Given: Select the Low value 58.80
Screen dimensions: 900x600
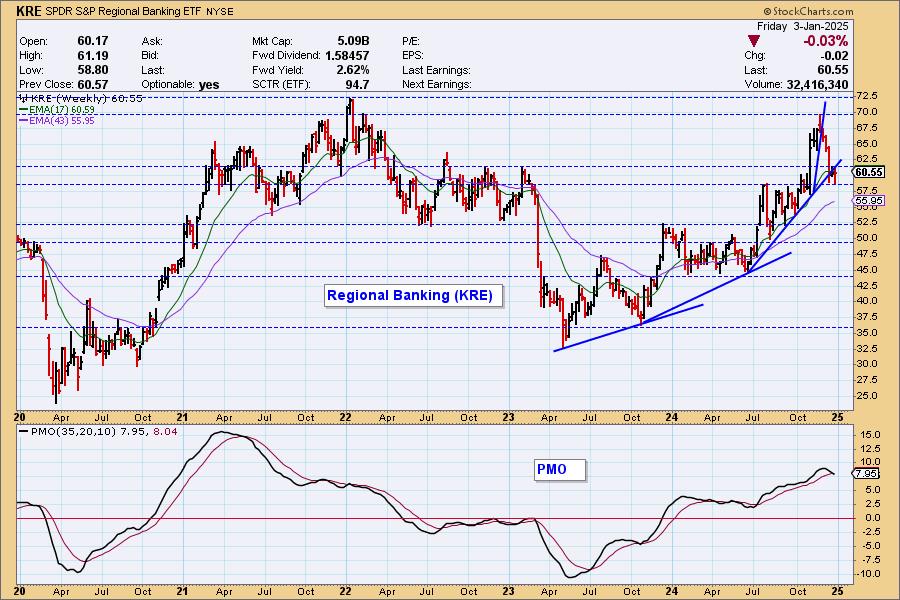Looking at the screenshot, I should point(93,70).
